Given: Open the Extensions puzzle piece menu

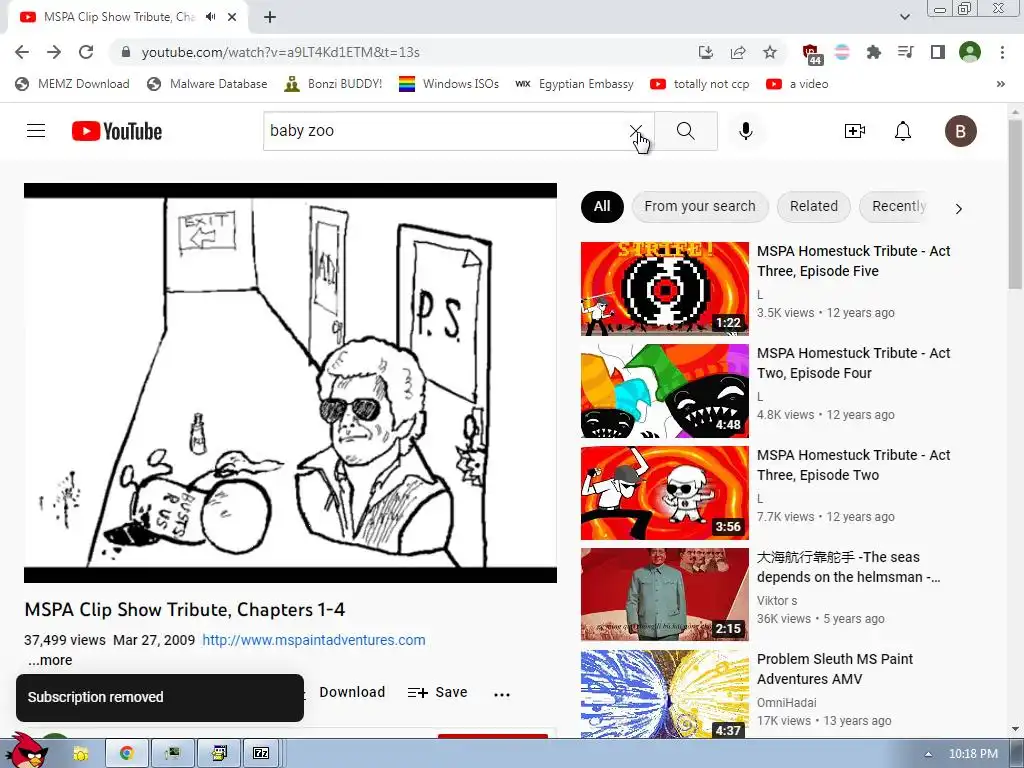Looking at the screenshot, I should click(874, 52).
